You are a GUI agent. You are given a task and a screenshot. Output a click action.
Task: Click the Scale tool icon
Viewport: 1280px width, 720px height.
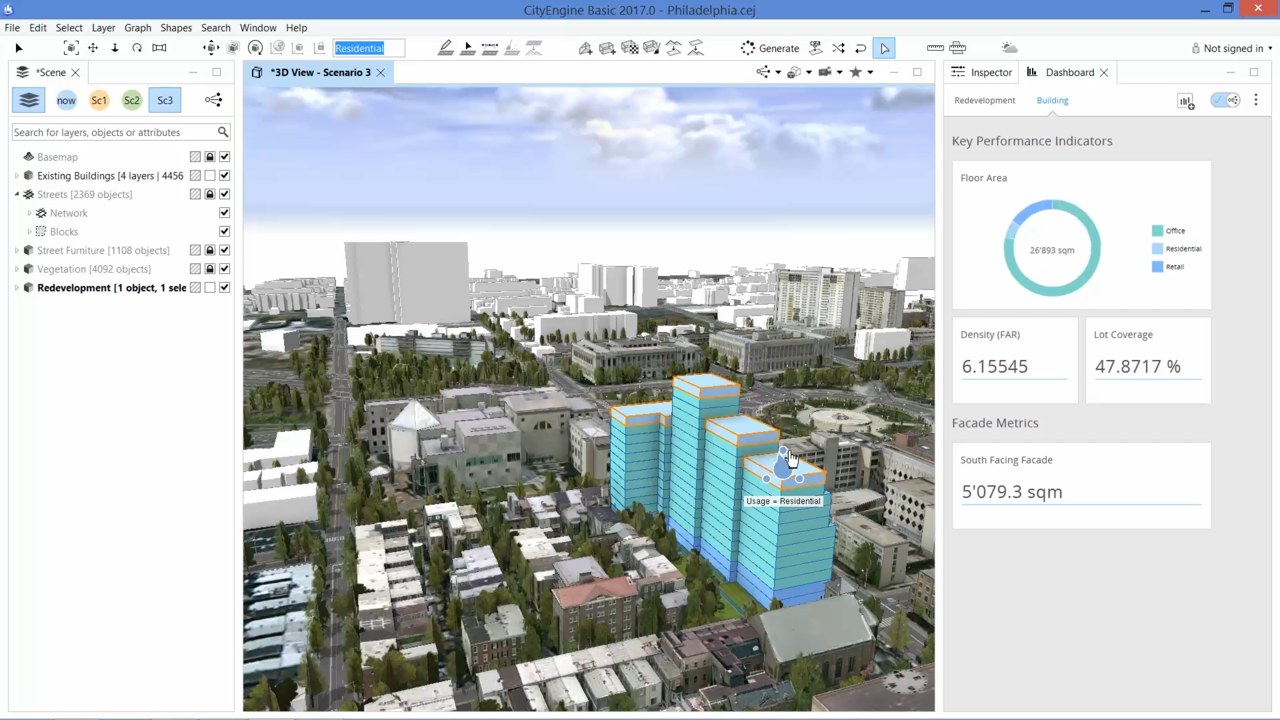tap(159, 48)
